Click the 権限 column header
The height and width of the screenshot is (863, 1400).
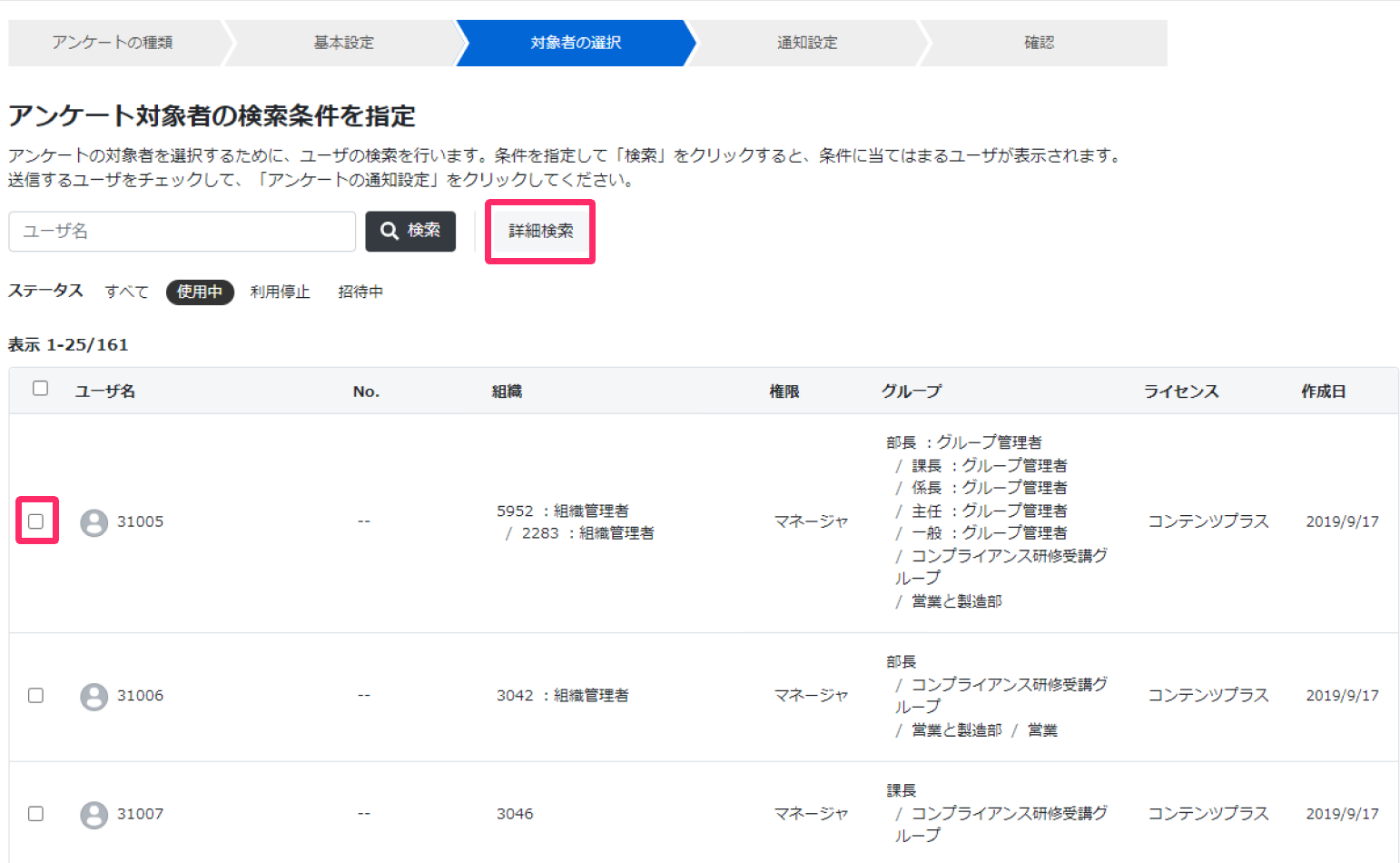784,392
